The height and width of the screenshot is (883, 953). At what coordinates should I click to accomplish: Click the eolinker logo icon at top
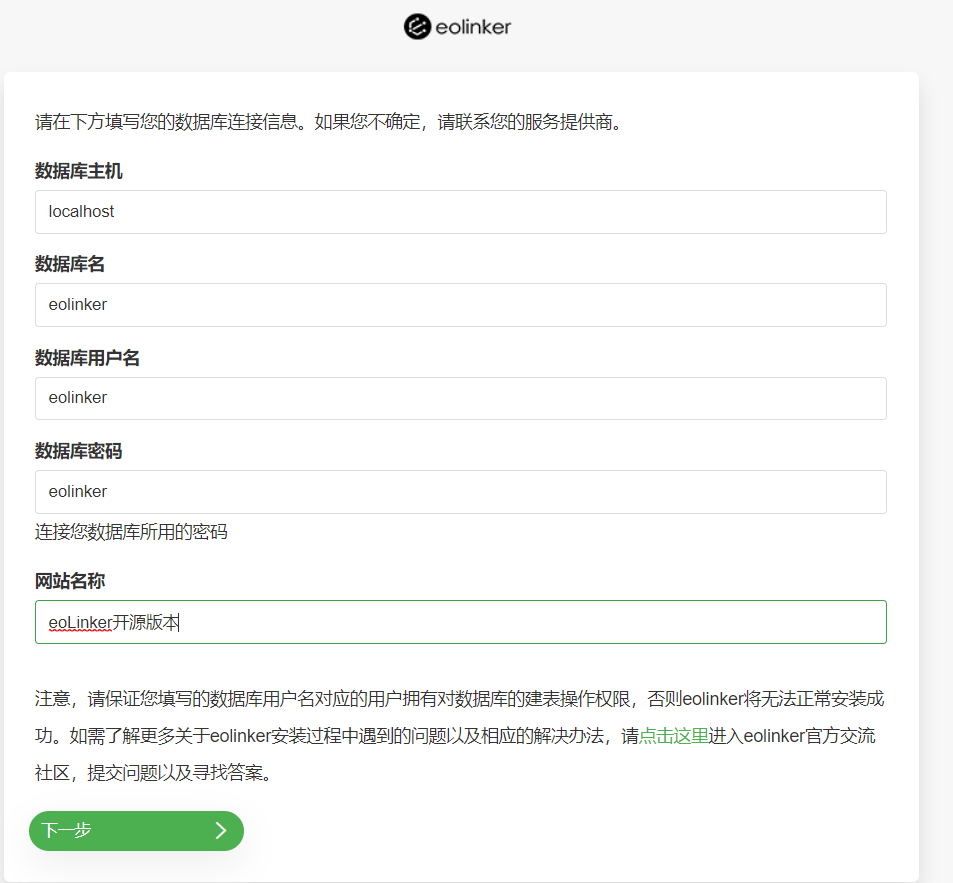point(418,27)
